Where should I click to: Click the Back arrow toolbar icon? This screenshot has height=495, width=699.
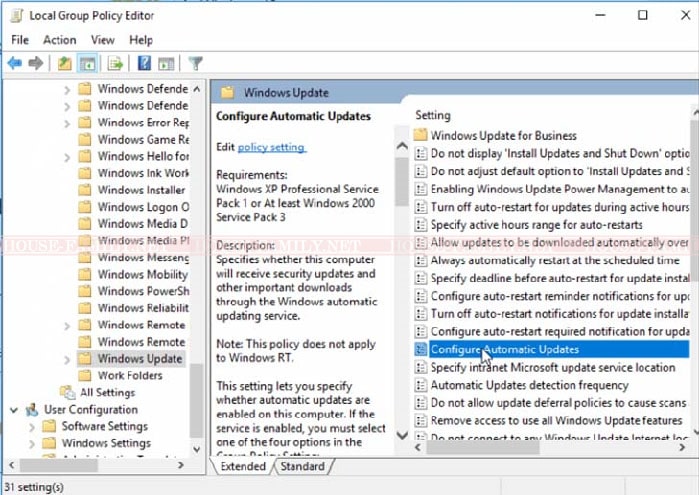click(x=15, y=63)
